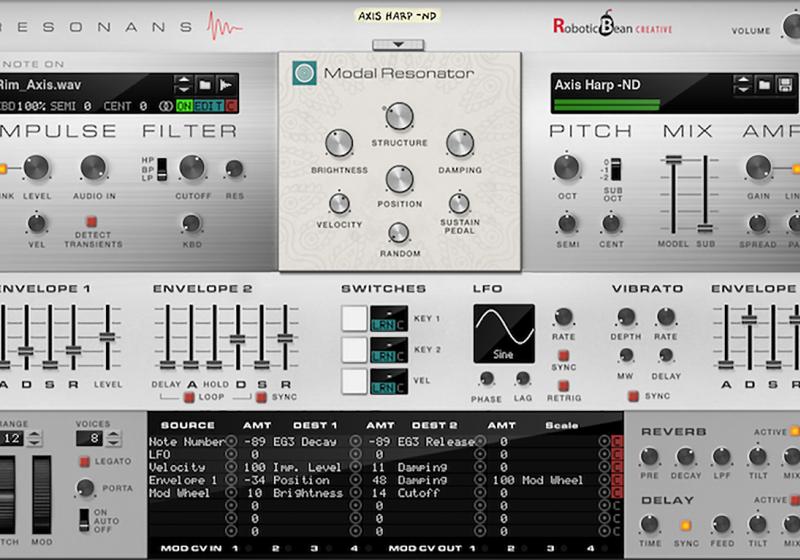Click the Modal Resonator logo icon

click(x=304, y=73)
